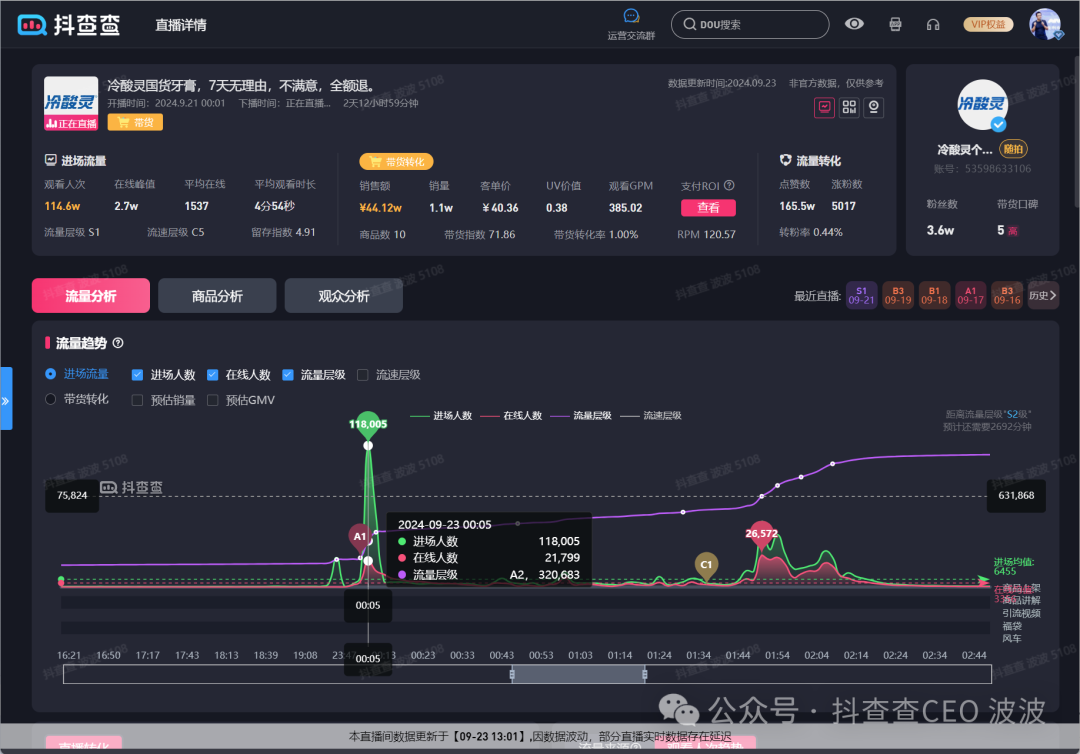Select the 带货转化 radio button
The height and width of the screenshot is (754, 1080).
[x=50, y=399]
